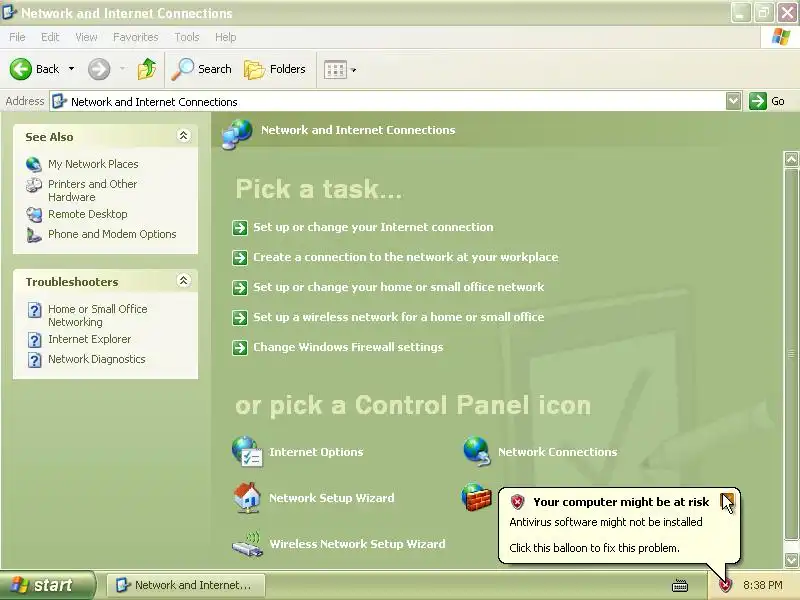Toggle the Folders pane button
The height and width of the screenshot is (600, 800).
pos(274,69)
